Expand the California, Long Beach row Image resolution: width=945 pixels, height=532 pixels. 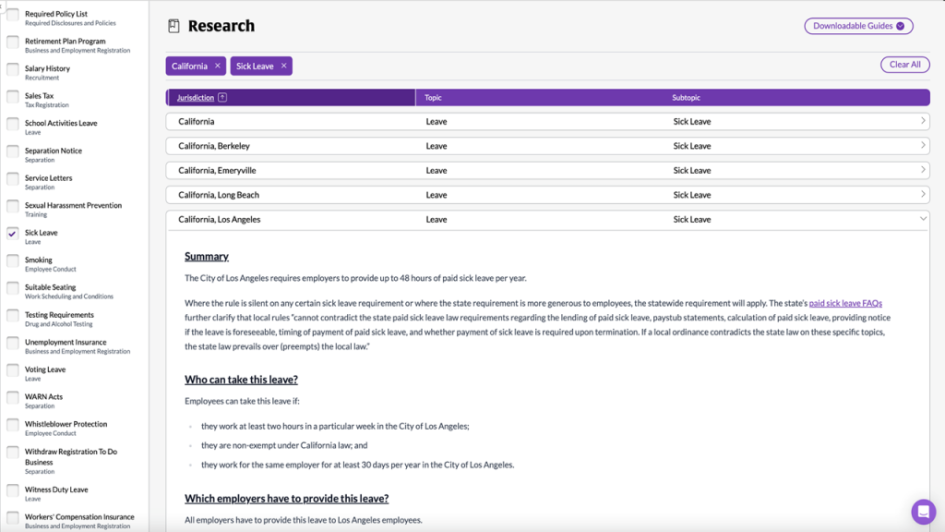547,195
